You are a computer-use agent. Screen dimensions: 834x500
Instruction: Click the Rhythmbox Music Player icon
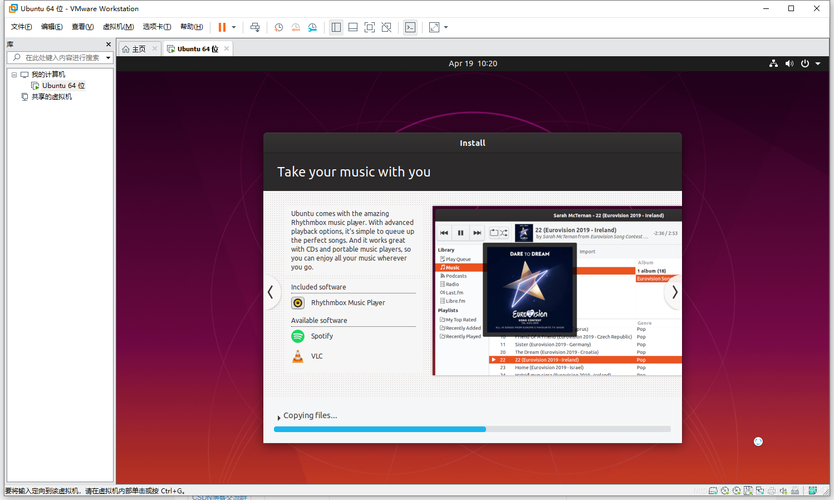coord(298,303)
